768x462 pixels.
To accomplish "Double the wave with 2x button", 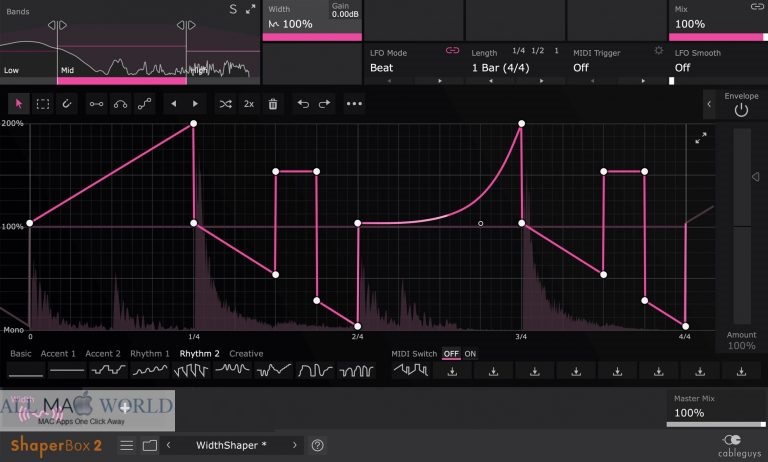I will (x=249, y=104).
